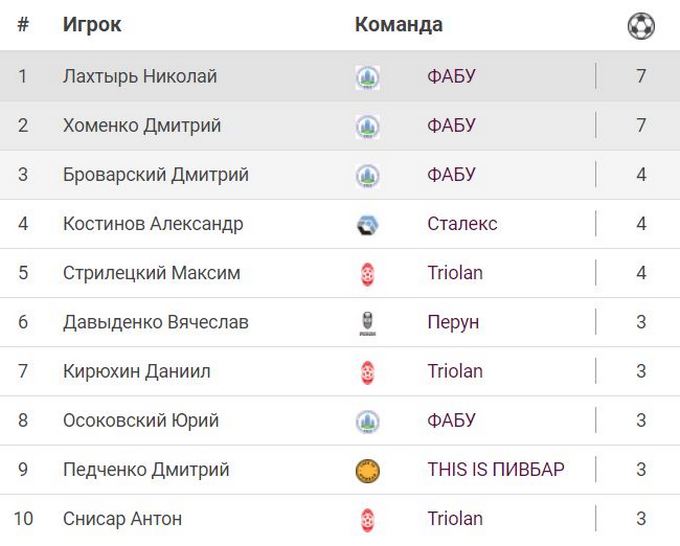
Task: Open player Педченко Дмитрий
Action: point(146,470)
